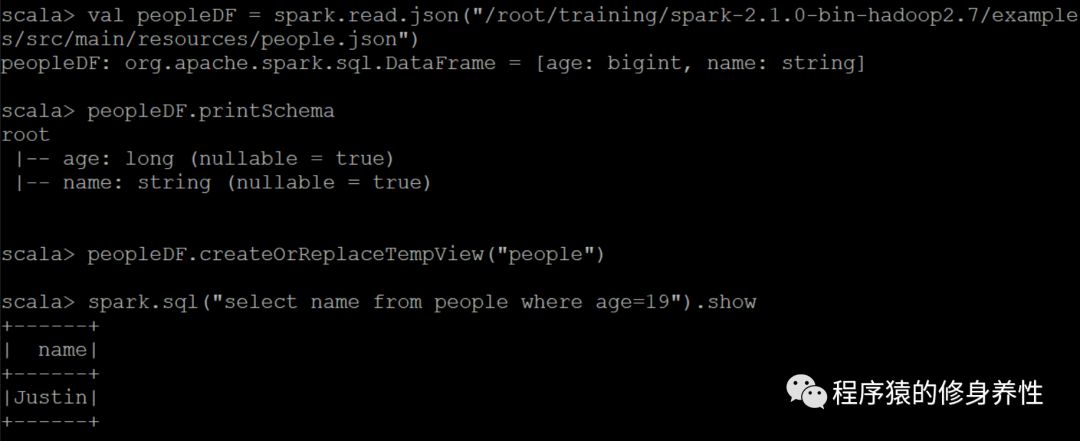Click the DataFrame type output line
The image size is (1080, 441).
(433, 63)
